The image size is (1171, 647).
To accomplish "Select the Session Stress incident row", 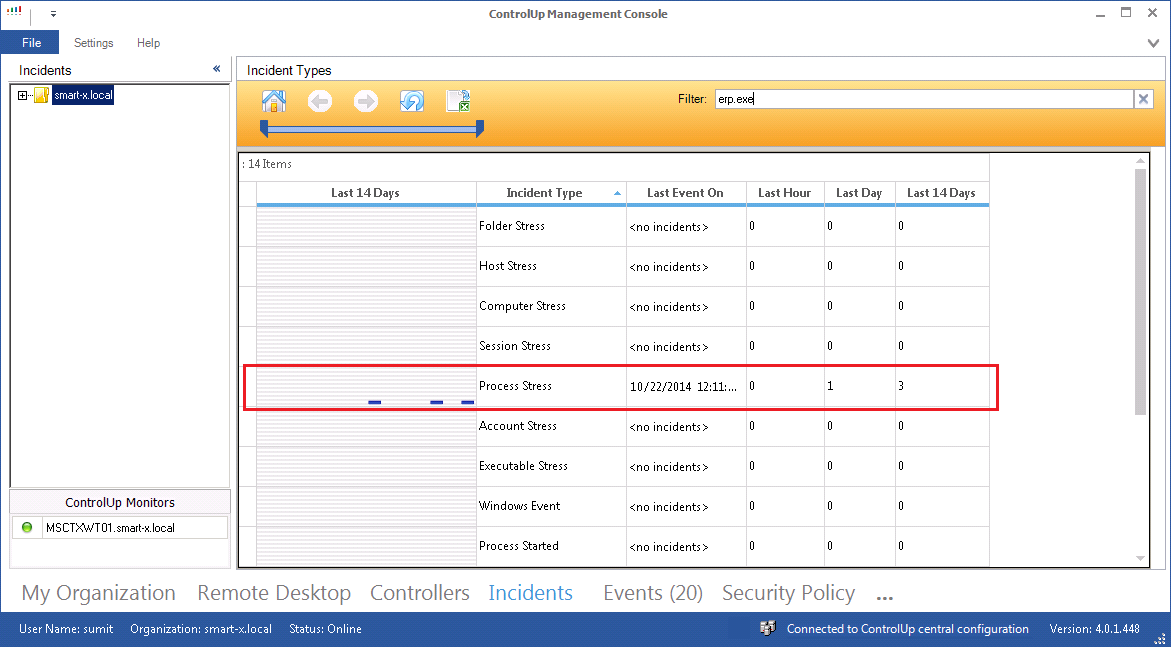I will click(x=615, y=346).
